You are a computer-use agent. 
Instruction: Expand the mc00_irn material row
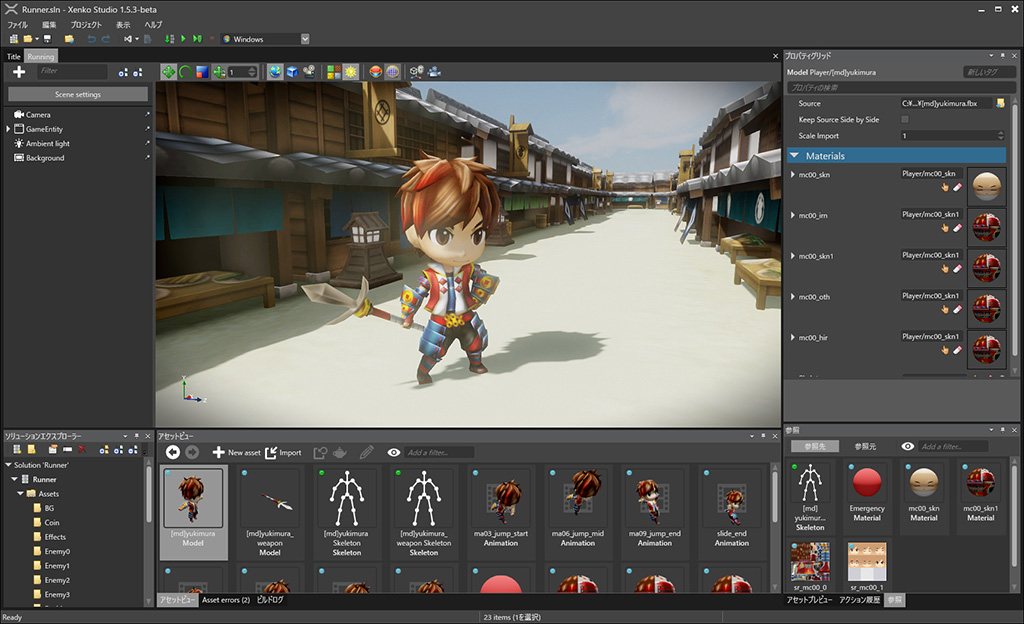793,215
